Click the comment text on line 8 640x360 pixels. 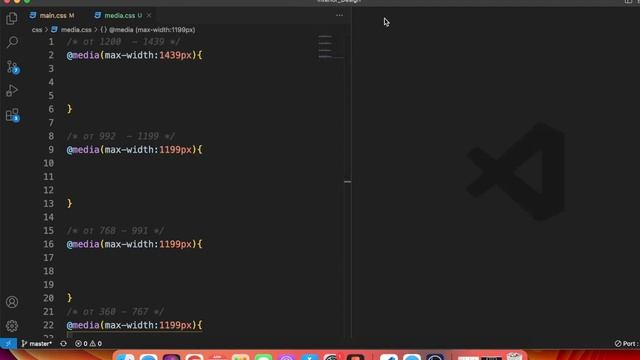point(121,136)
